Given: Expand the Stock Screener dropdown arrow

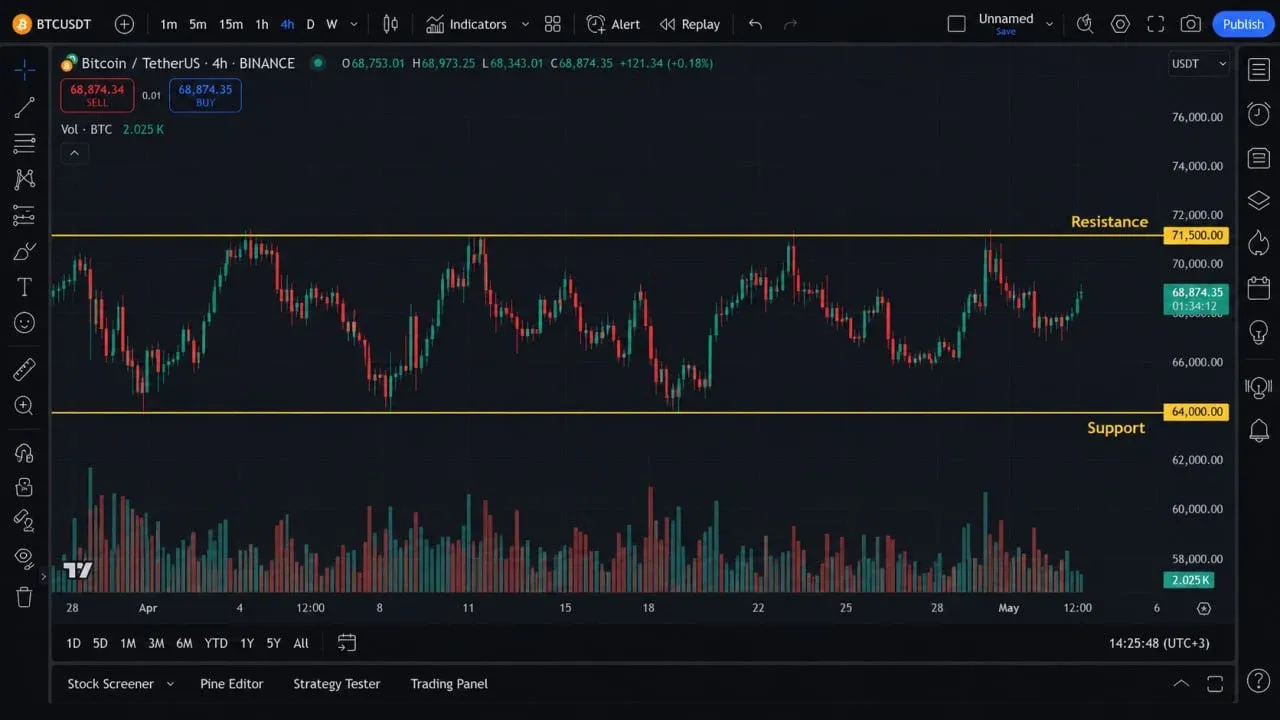Looking at the screenshot, I should 170,684.
